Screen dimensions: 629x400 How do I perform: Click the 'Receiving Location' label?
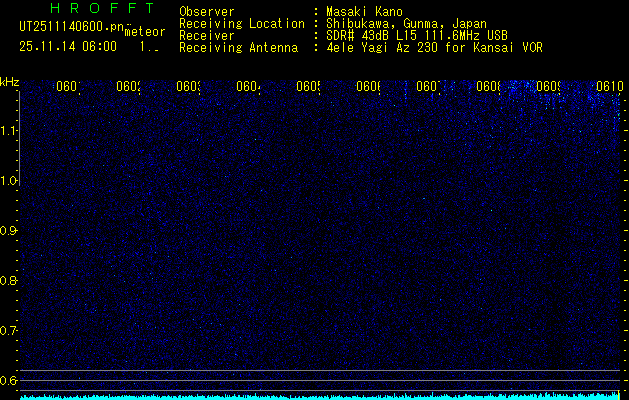coord(242,24)
